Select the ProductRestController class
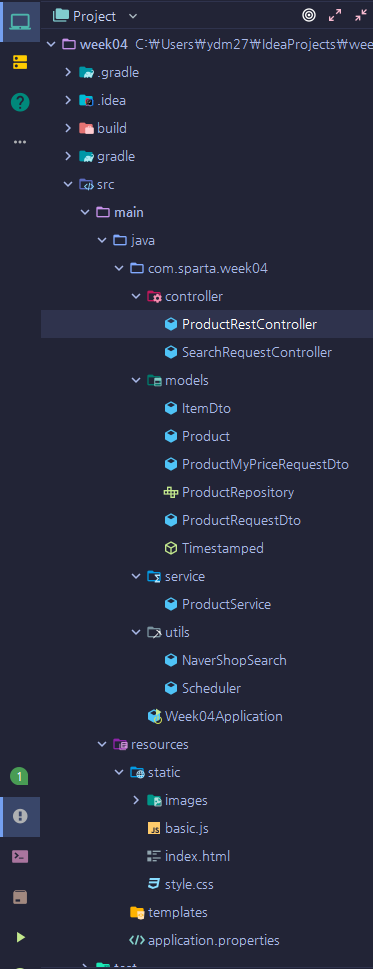This screenshot has height=969, width=373. [249, 324]
